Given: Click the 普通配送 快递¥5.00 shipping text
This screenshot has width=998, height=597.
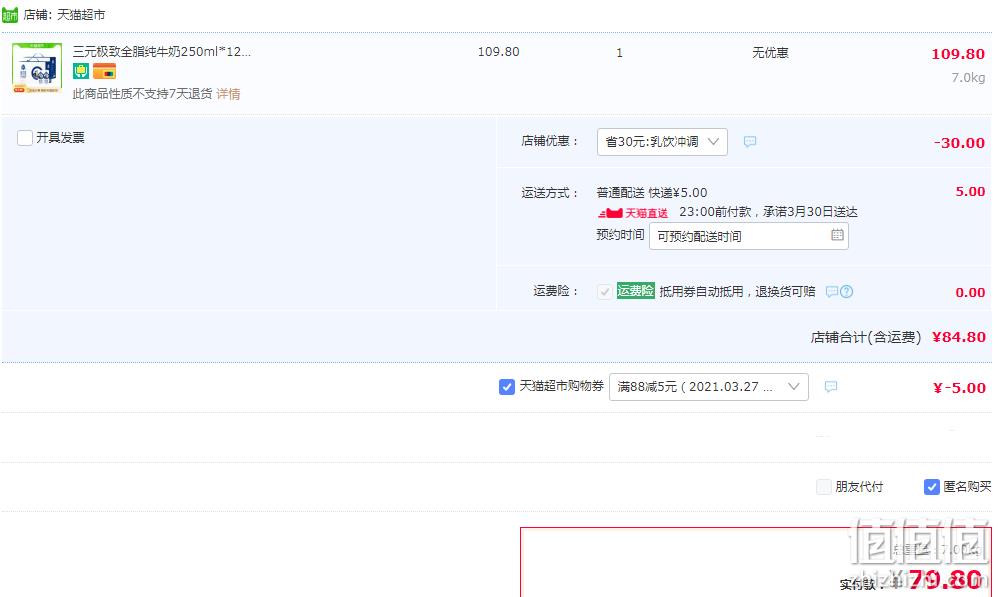Looking at the screenshot, I should point(652,192).
